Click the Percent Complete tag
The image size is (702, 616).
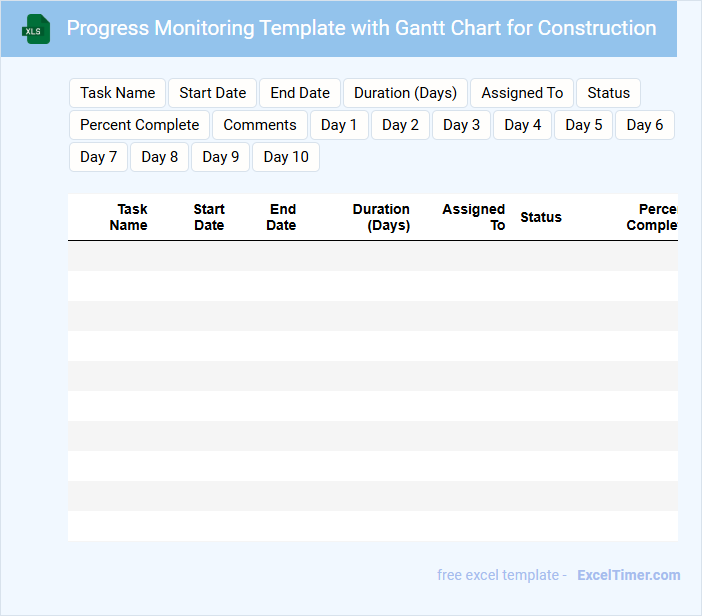(x=140, y=125)
